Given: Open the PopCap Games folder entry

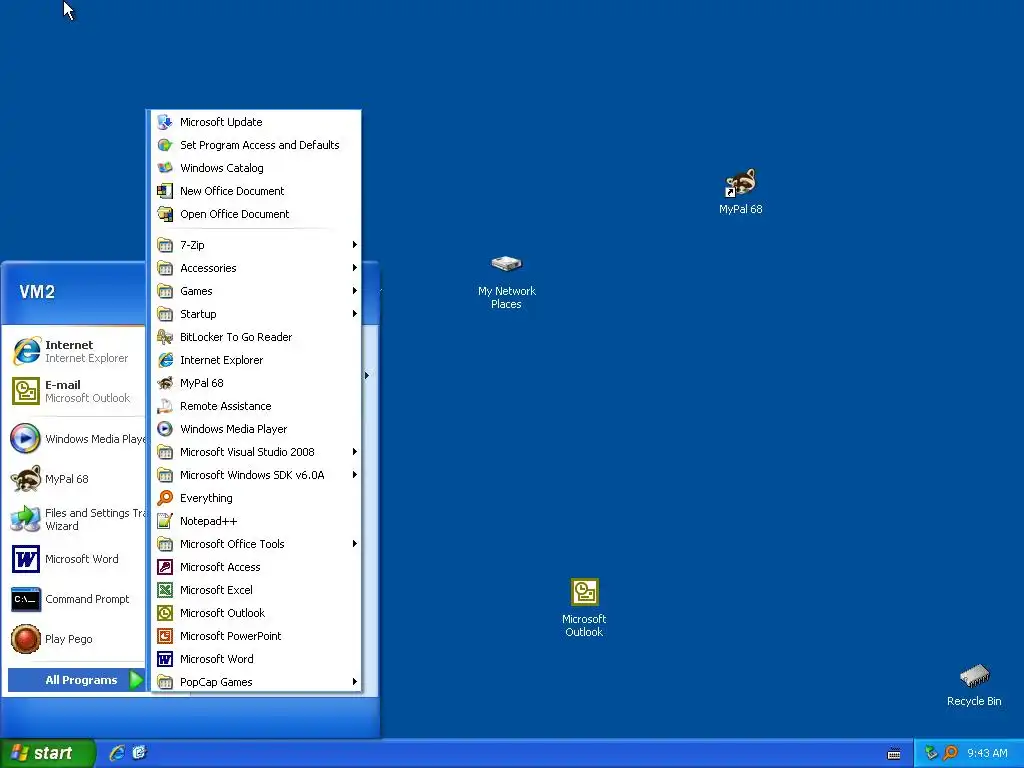Looking at the screenshot, I should [255, 682].
